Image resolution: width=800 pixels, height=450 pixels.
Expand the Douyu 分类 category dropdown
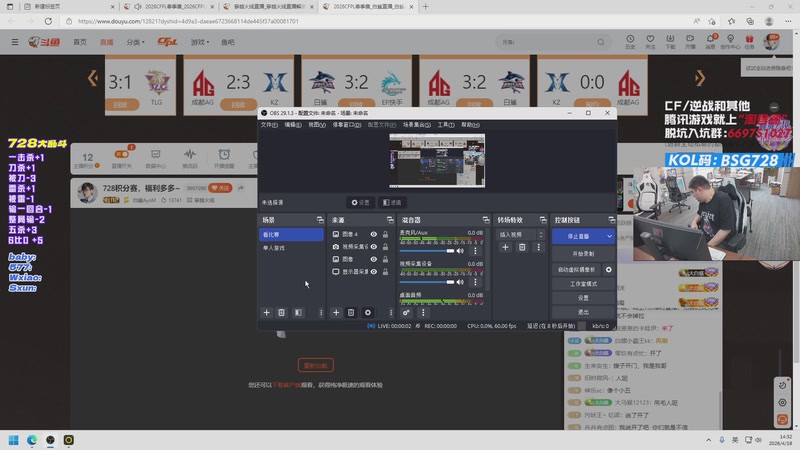pyautogui.click(x=136, y=42)
